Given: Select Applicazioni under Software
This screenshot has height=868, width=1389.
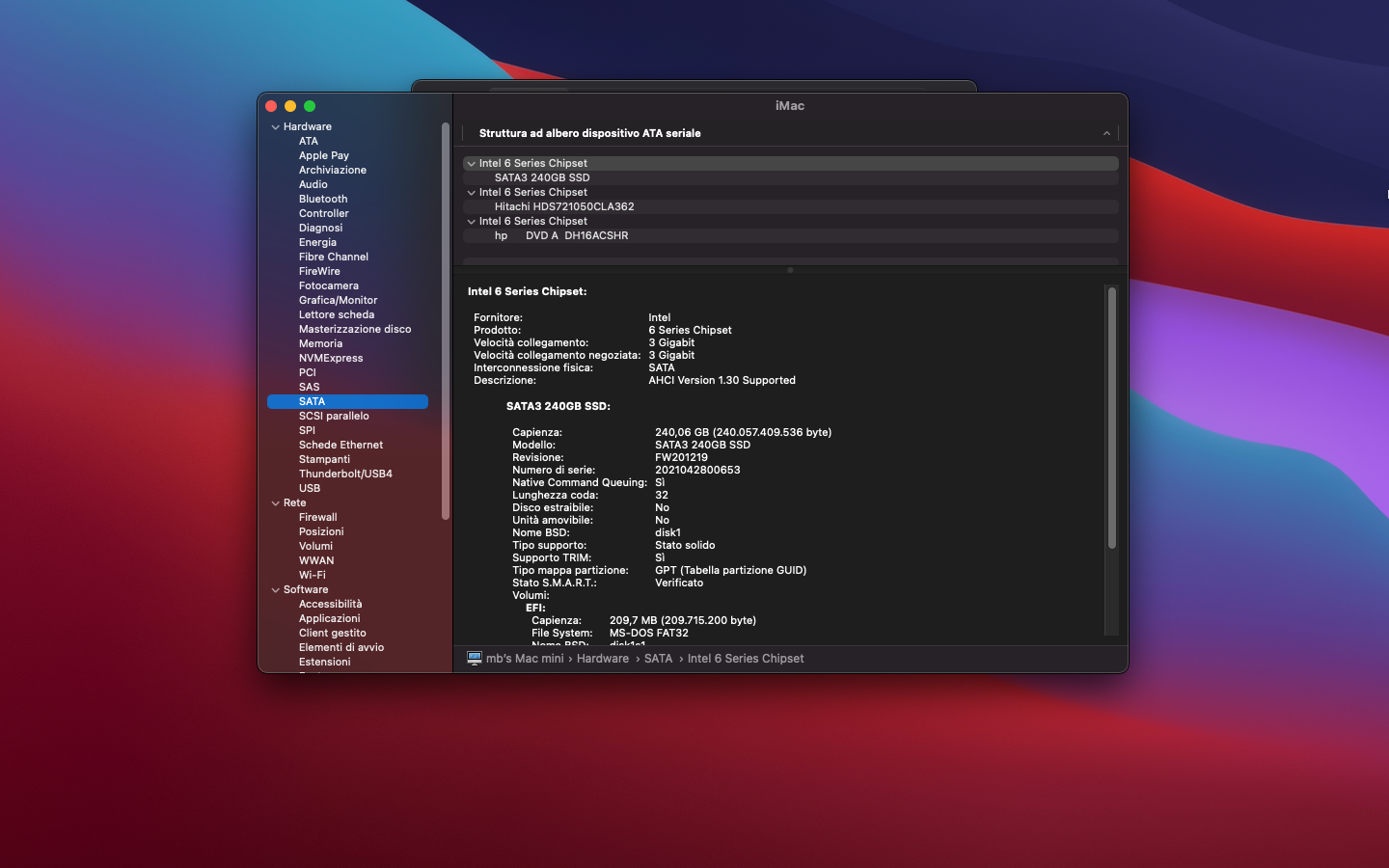Looking at the screenshot, I should (x=329, y=618).
